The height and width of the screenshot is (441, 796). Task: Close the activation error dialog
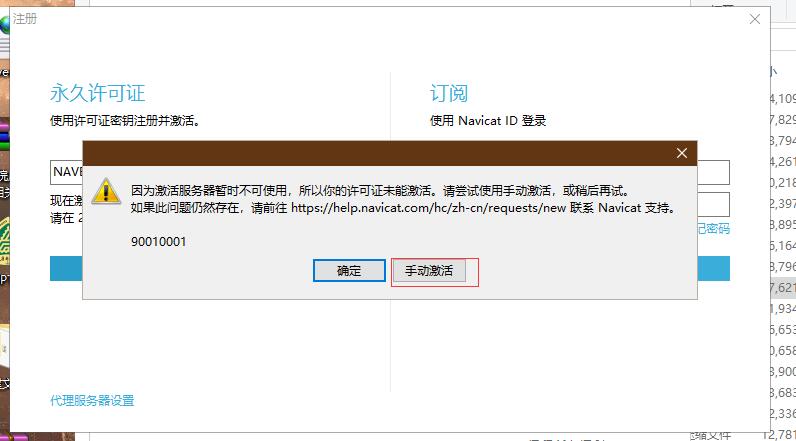[682, 153]
